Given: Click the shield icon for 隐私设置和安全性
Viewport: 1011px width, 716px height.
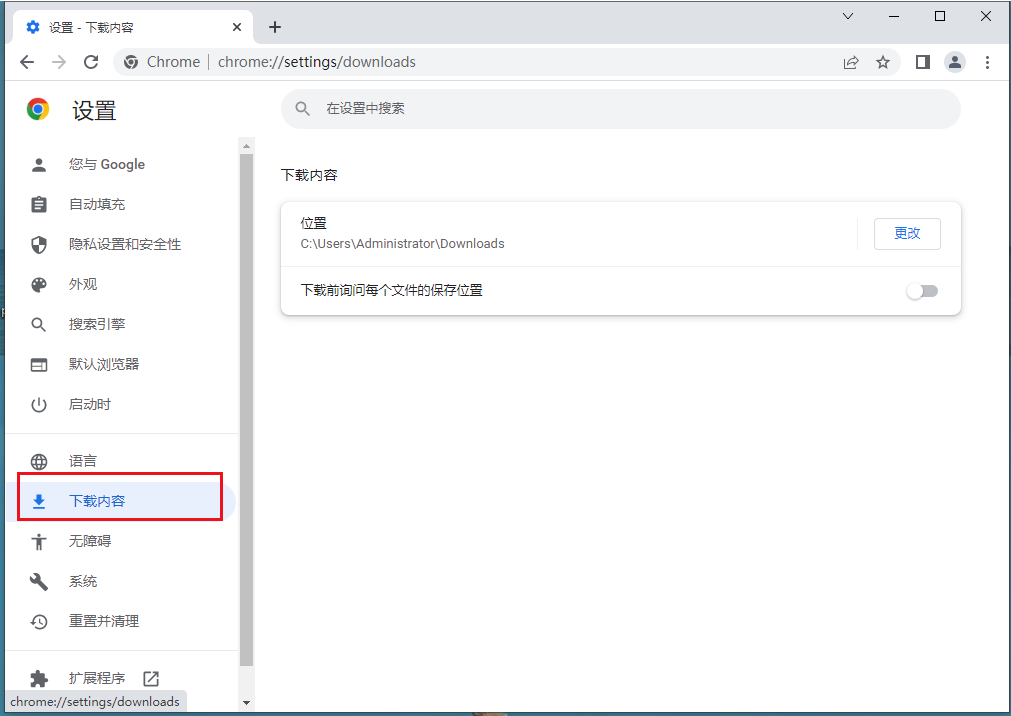Looking at the screenshot, I should (x=39, y=244).
